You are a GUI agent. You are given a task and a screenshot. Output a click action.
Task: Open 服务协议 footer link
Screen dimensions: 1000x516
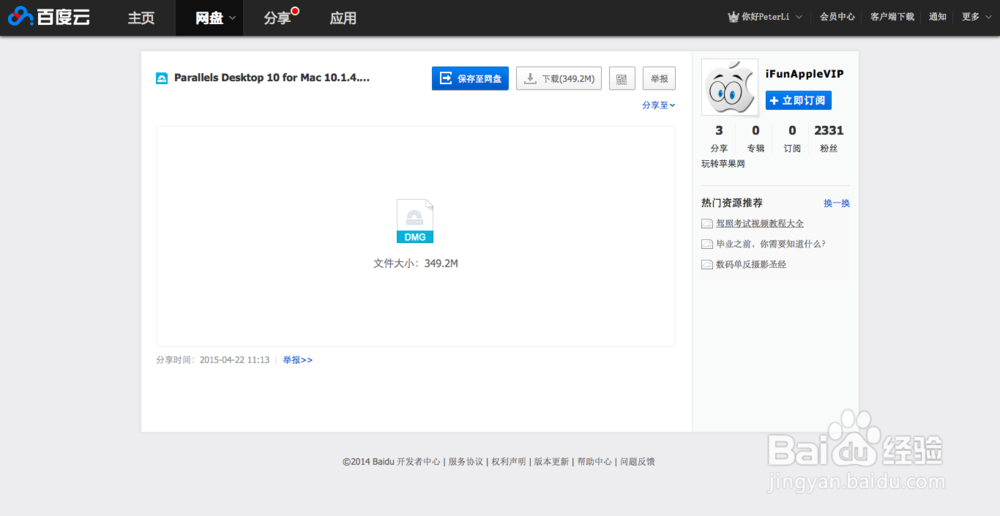coord(466,462)
